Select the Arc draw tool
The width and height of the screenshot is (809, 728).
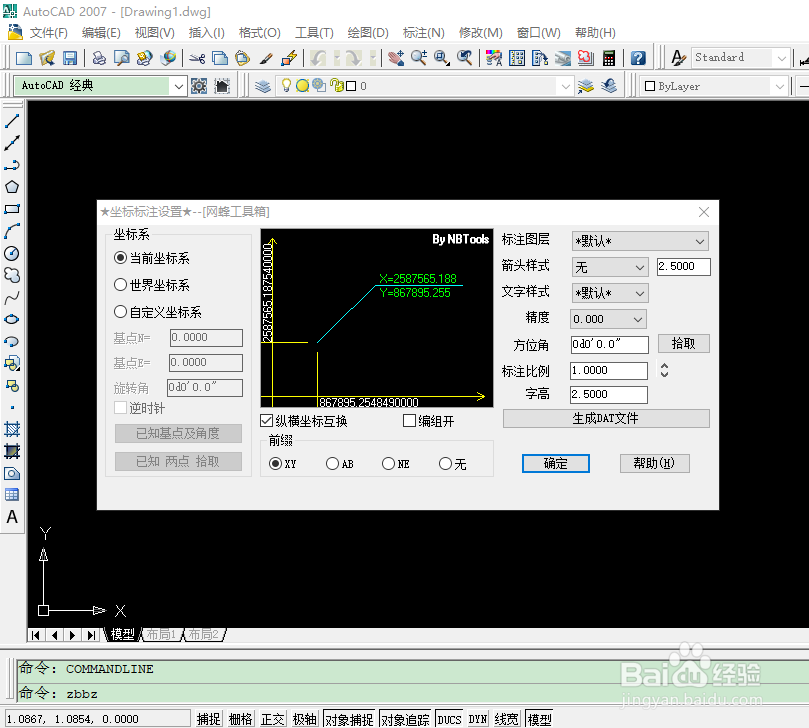[12, 231]
